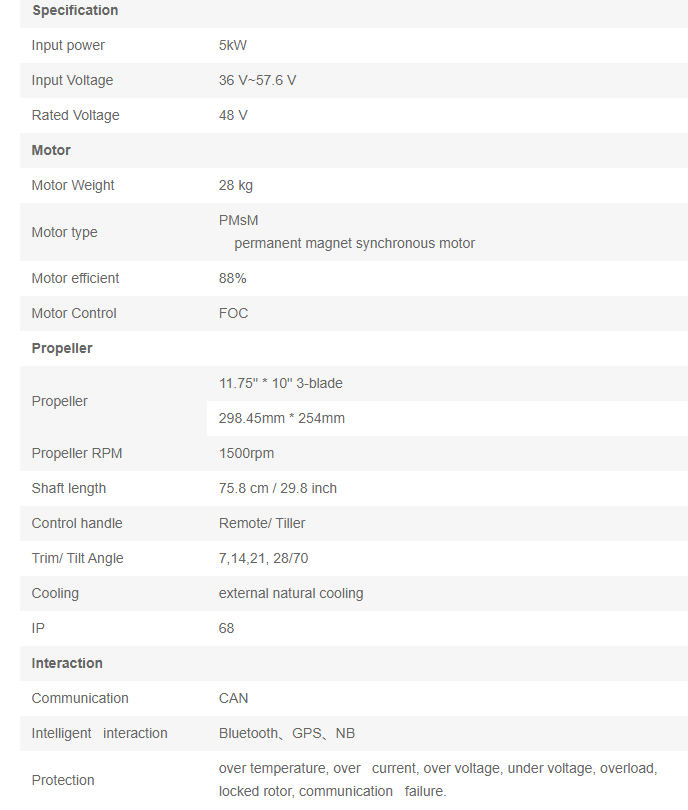Select the Remote/ Tiller control handle value
This screenshot has width=688, height=810.
pos(262,523)
